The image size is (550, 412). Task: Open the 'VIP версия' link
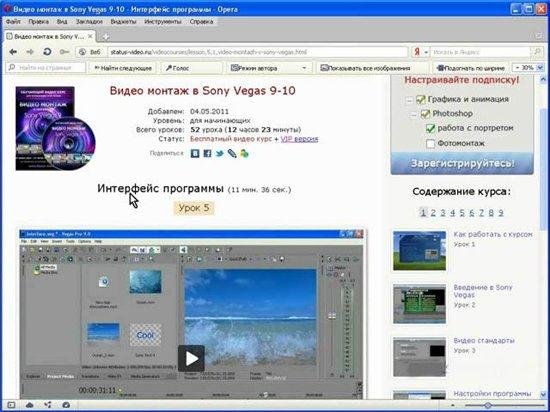pyautogui.click(x=299, y=139)
